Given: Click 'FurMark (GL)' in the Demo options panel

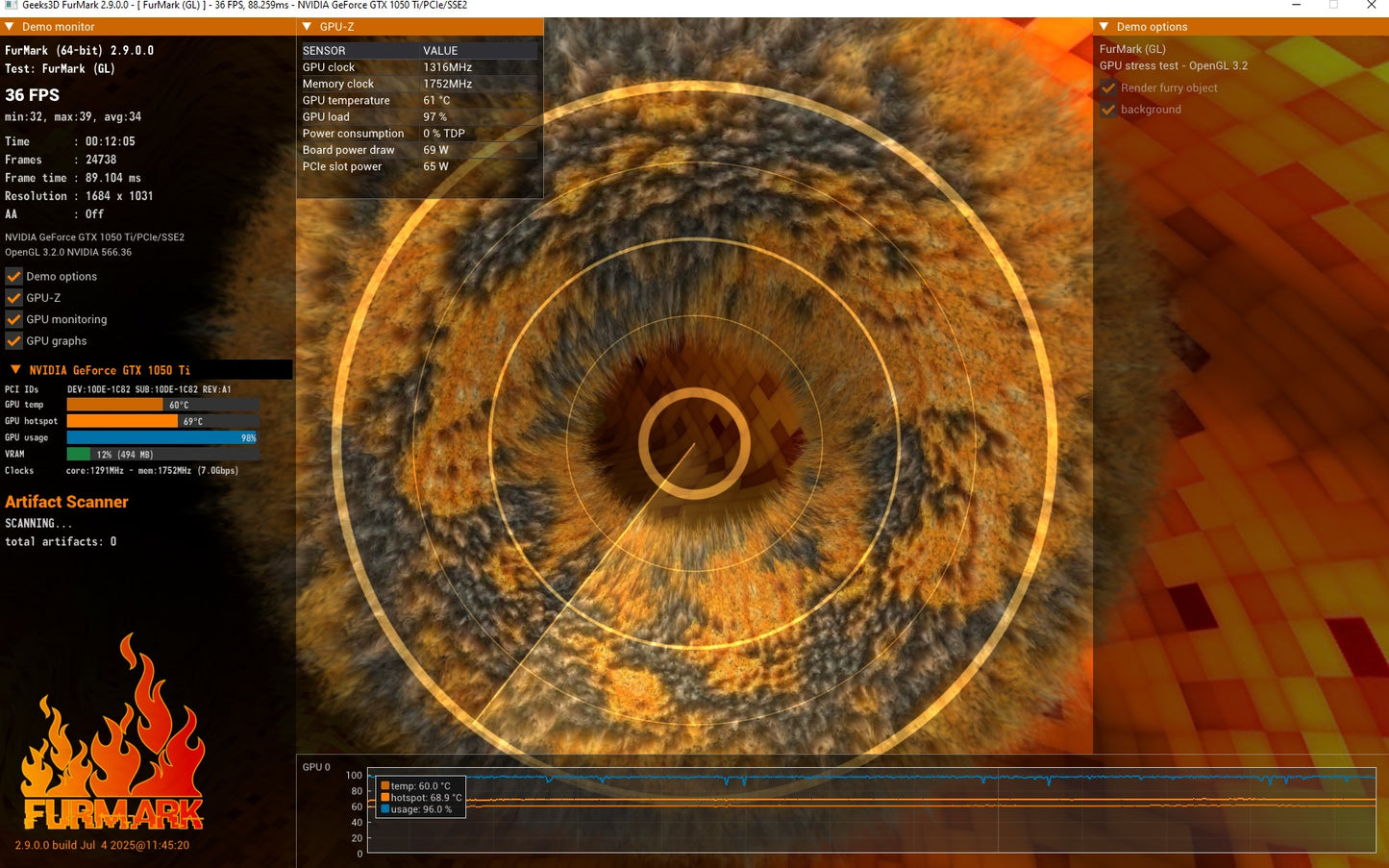Looking at the screenshot, I should tap(1132, 49).
